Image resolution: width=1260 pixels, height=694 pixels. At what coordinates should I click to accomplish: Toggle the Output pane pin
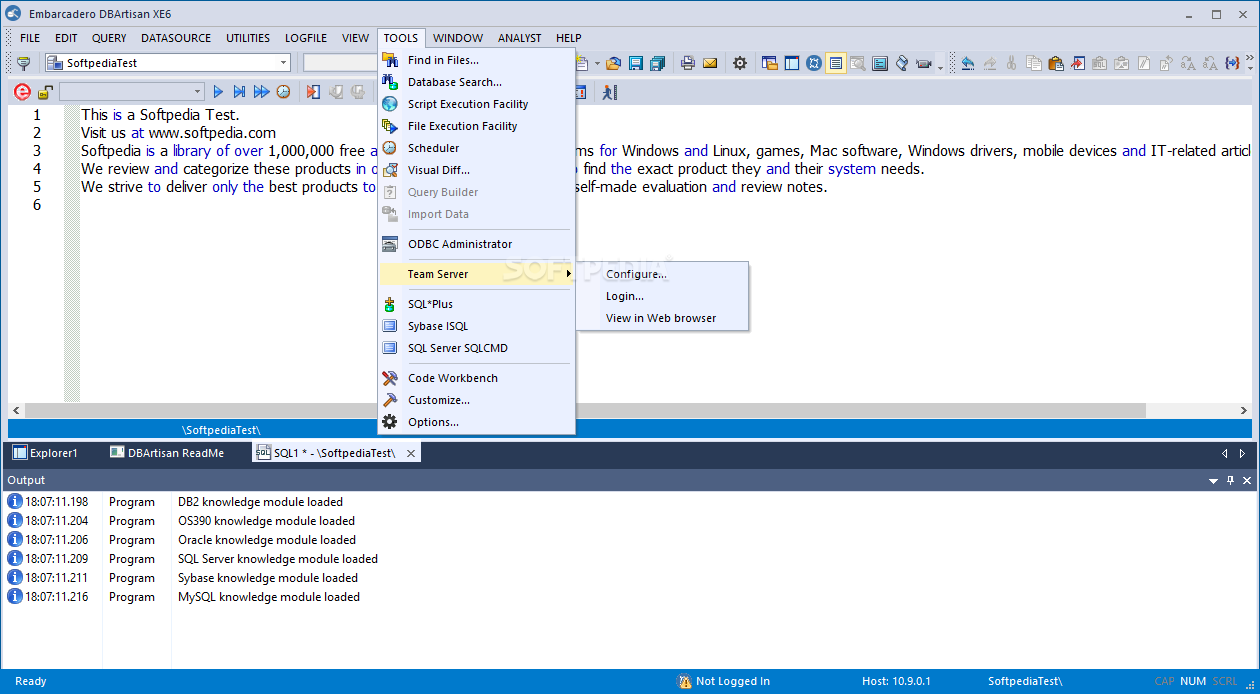click(x=1231, y=481)
